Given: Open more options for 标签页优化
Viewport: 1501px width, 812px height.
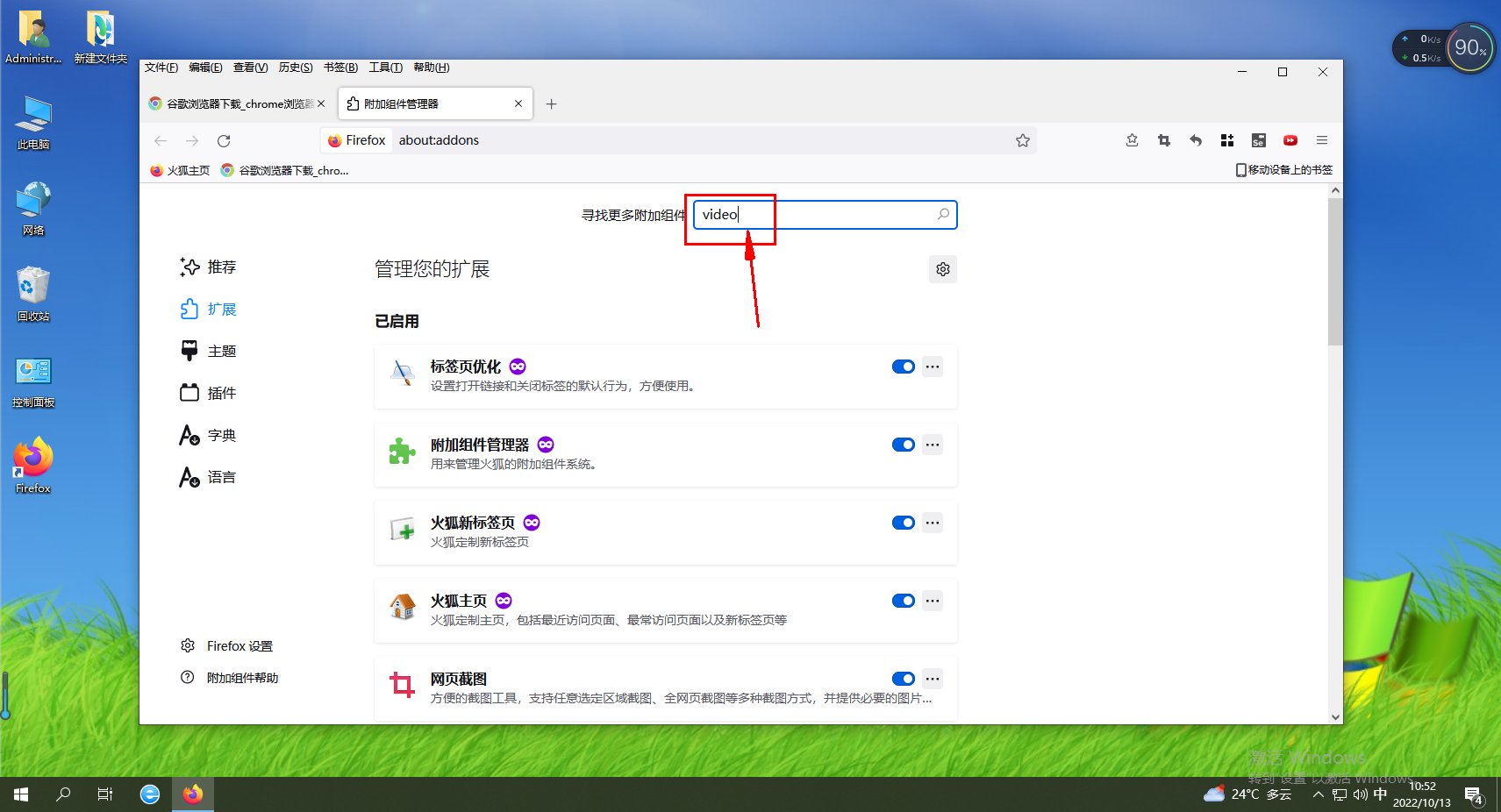Looking at the screenshot, I should [933, 367].
